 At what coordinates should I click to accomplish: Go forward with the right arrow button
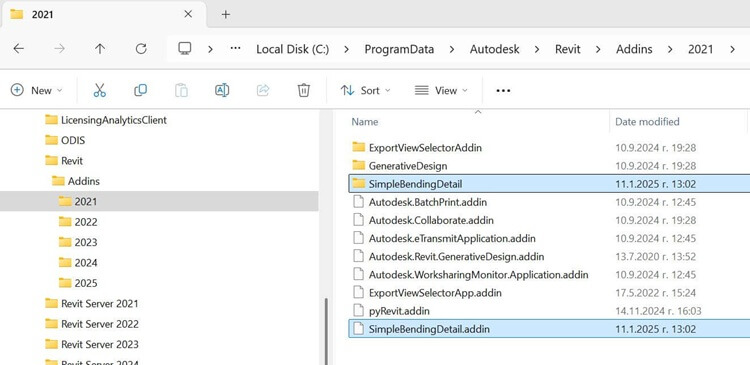(x=59, y=49)
